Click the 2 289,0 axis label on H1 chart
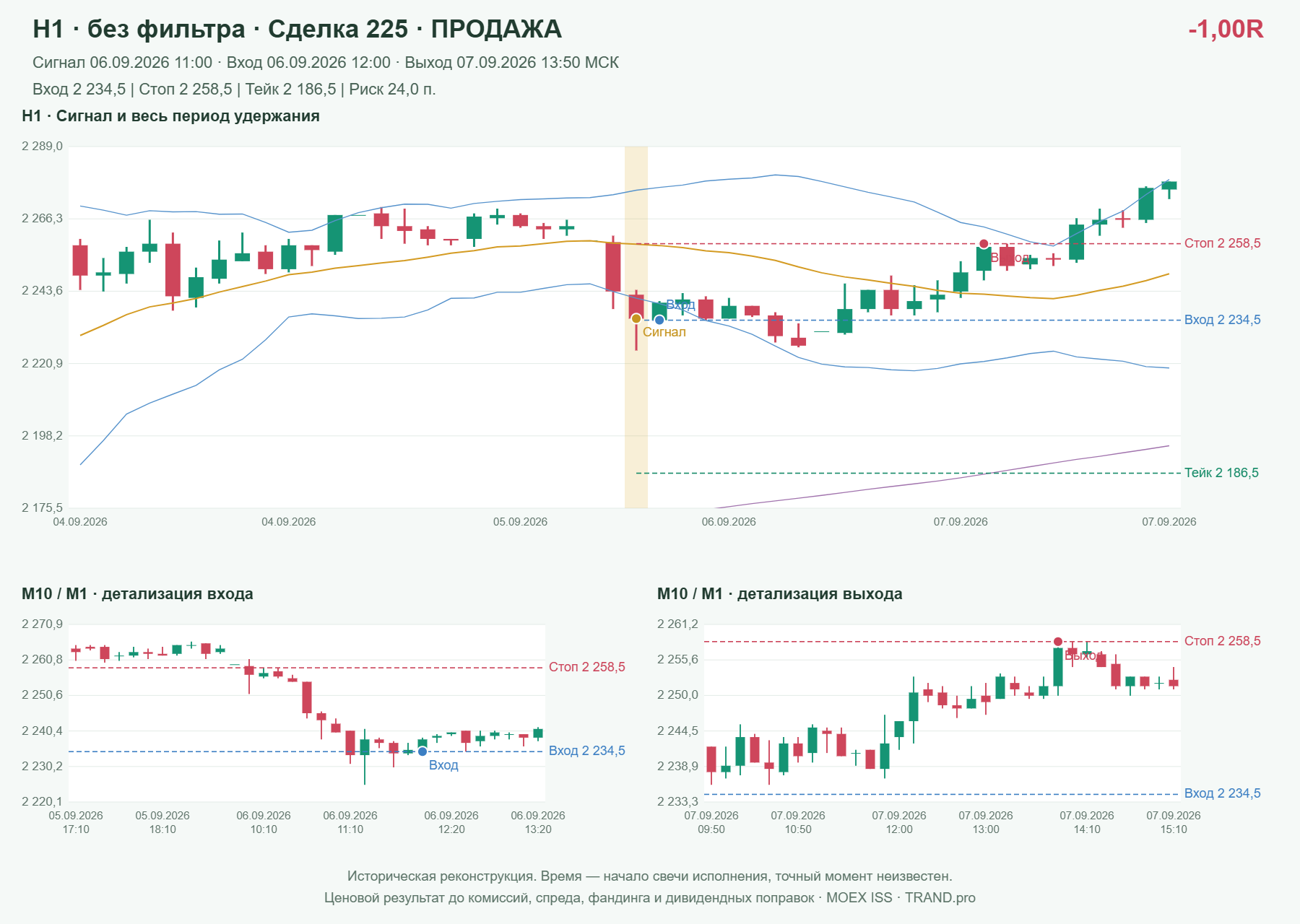 click(42, 147)
